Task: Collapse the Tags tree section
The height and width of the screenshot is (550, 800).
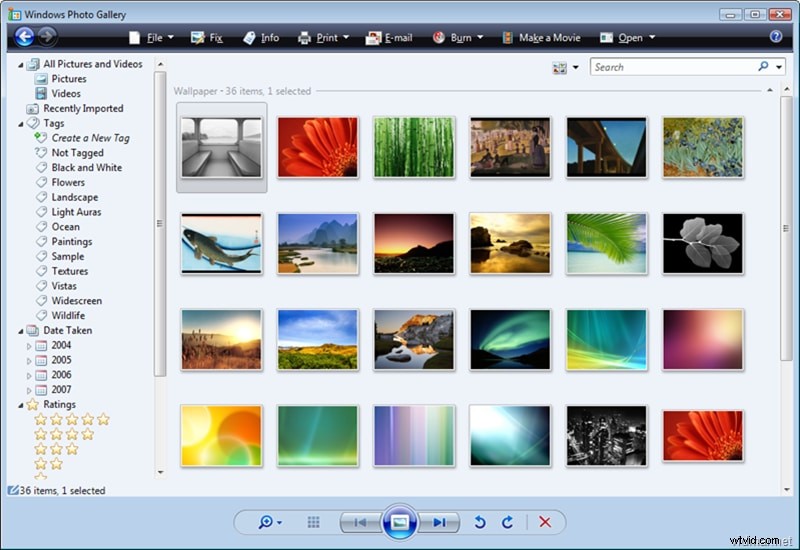Action: [x=20, y=123]
